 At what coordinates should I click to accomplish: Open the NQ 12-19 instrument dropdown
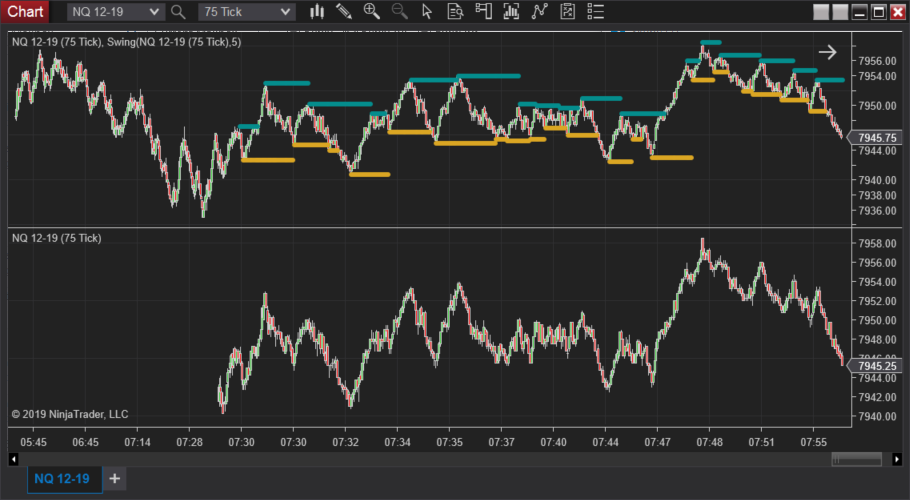(x=115, y=12)
